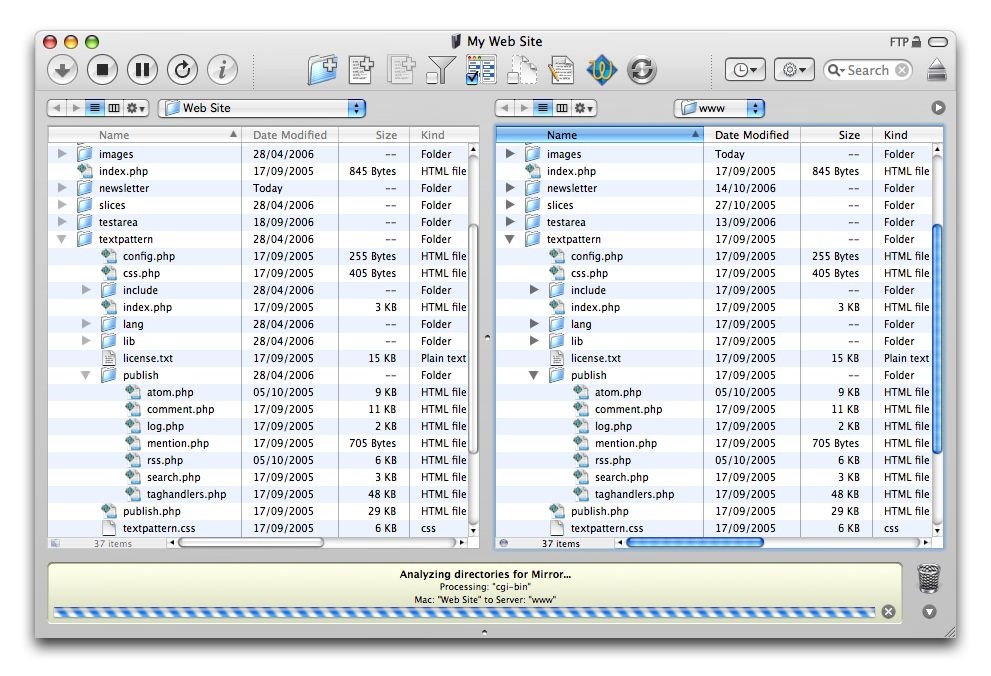The height and width of the screenshot is (676, 991).
Task: Click the Stop transfer button in toolbar
Action: click(102, 69)
